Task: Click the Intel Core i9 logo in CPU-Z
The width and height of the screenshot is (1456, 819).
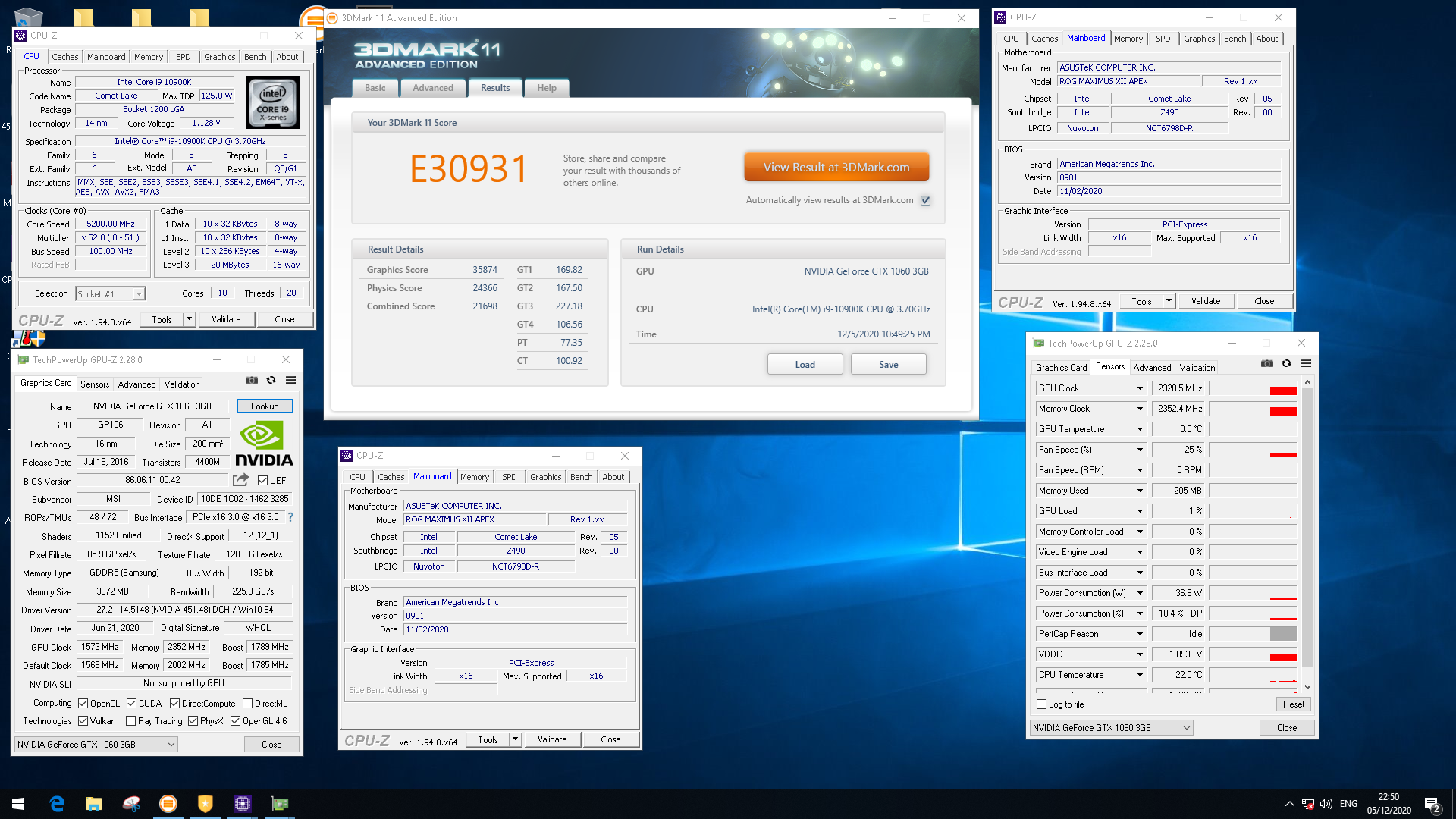Action: click(x=273, y=102)
